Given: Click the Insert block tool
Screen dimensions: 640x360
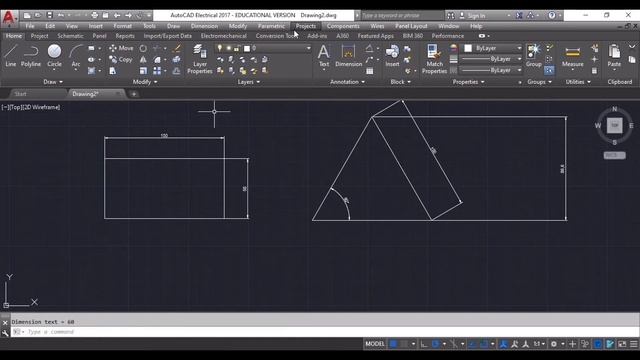Looking at the screenshot, I should 392,56.
